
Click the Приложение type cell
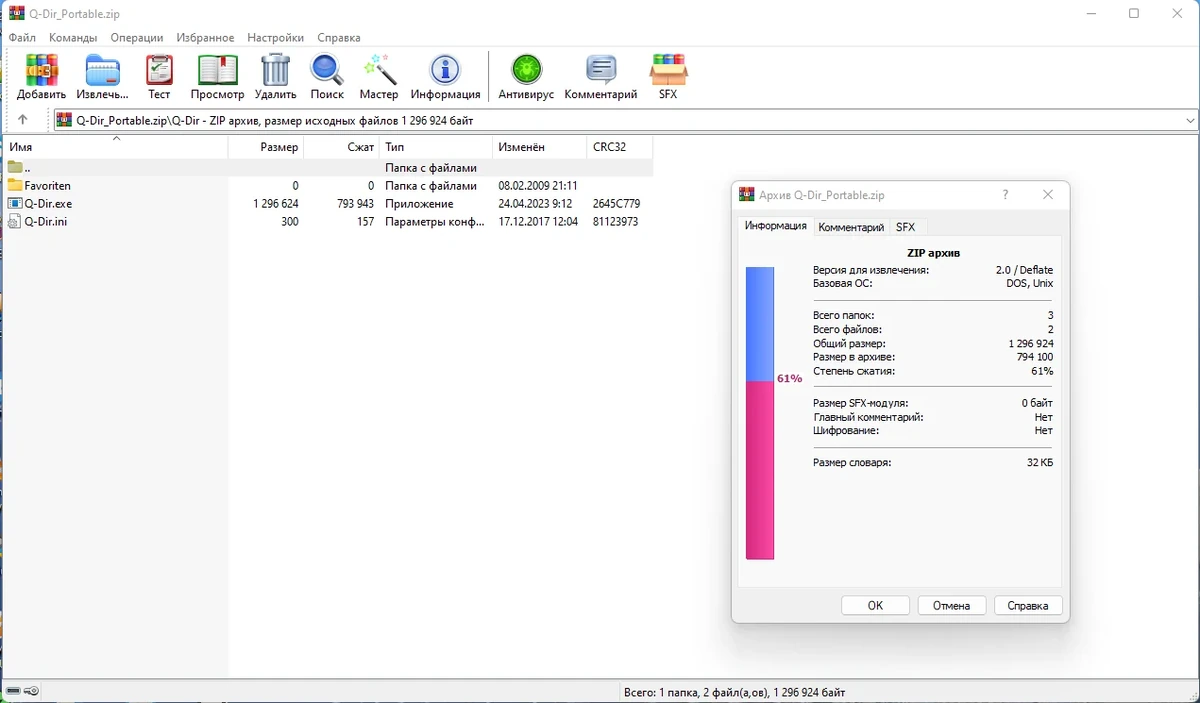tap(419, 204)
